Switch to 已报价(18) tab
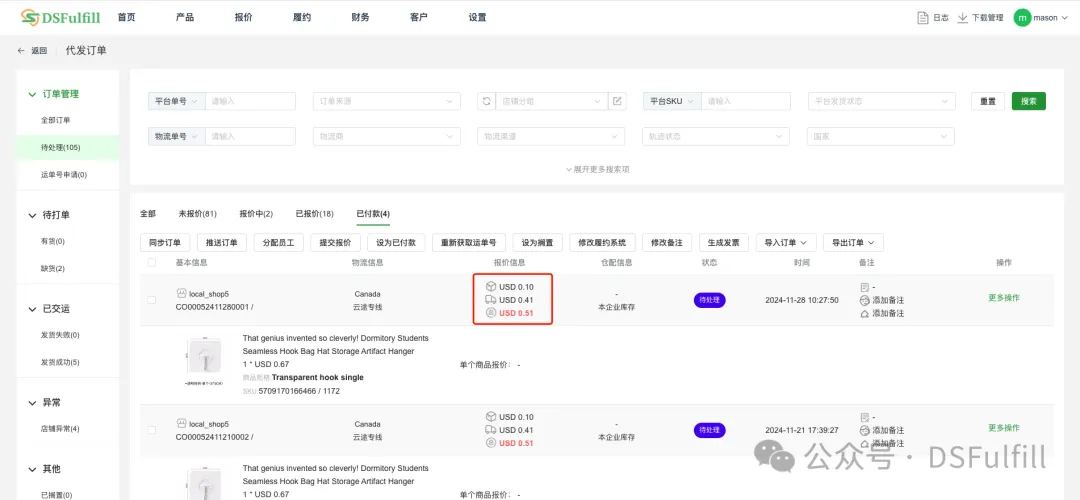The image size is (1080, 500). coord(315,214)
